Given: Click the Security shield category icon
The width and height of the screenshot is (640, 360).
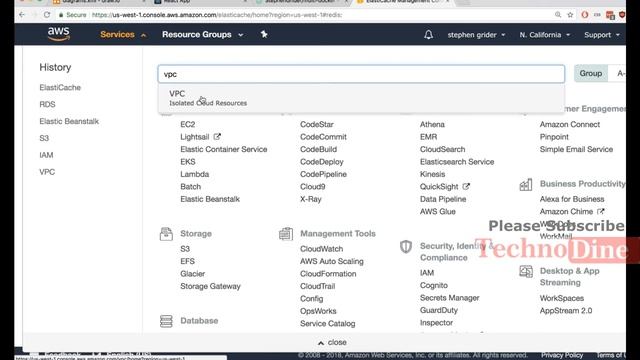Looking at the screenshot, I should pos(406,247).
